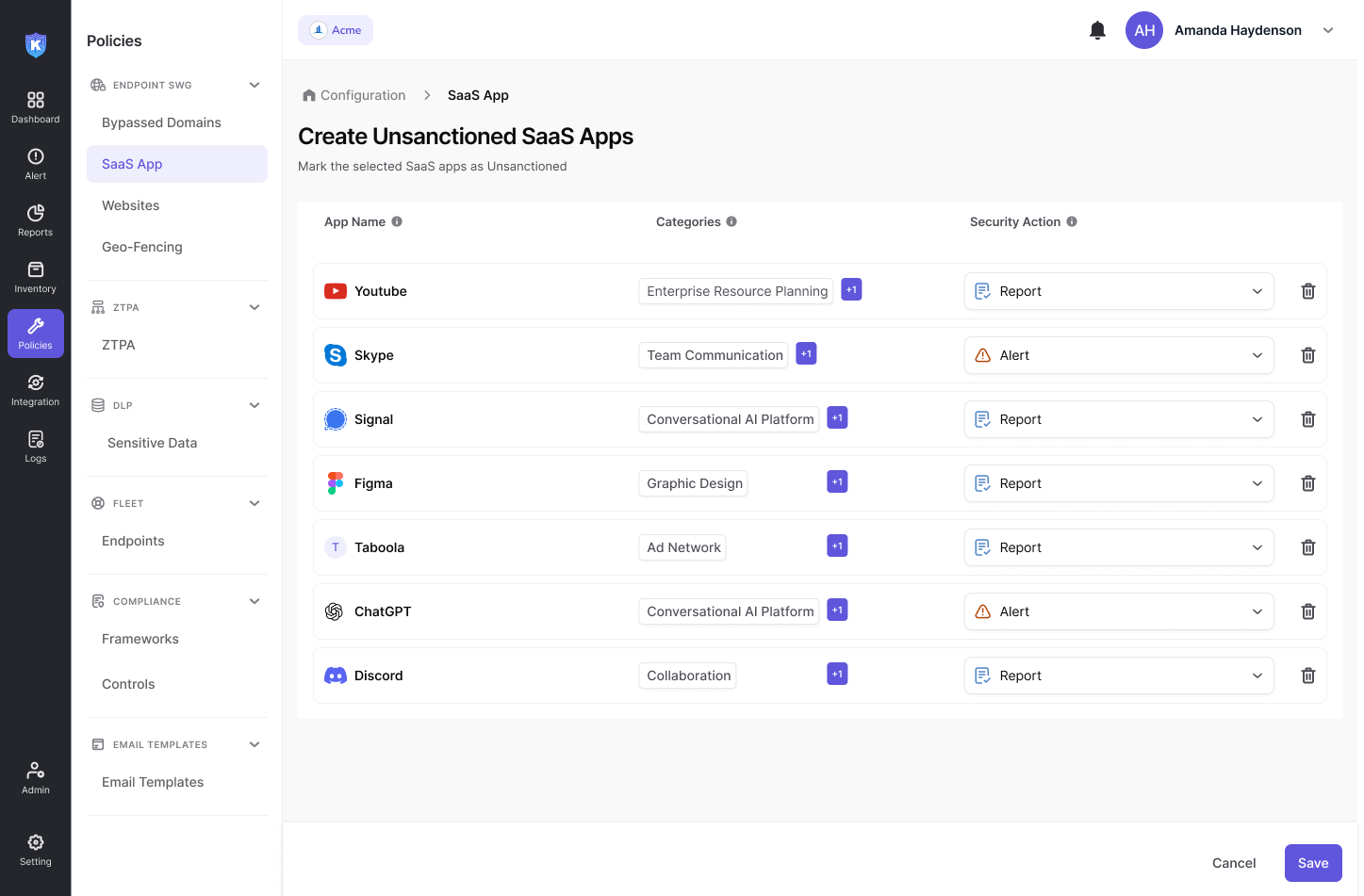
Task: Collapse the Compliance section
Action: click(255, 601)
